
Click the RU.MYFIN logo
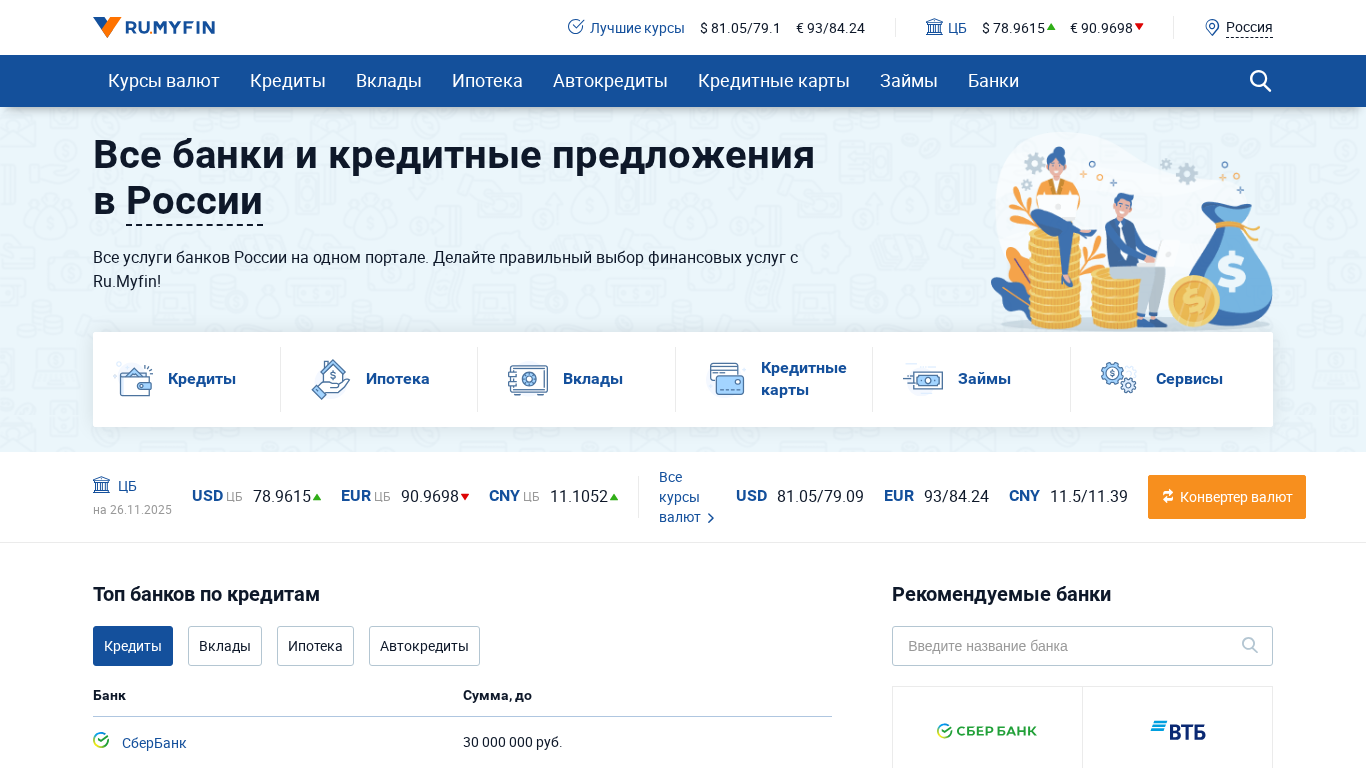pyautogui.click(x=154, y=27)
